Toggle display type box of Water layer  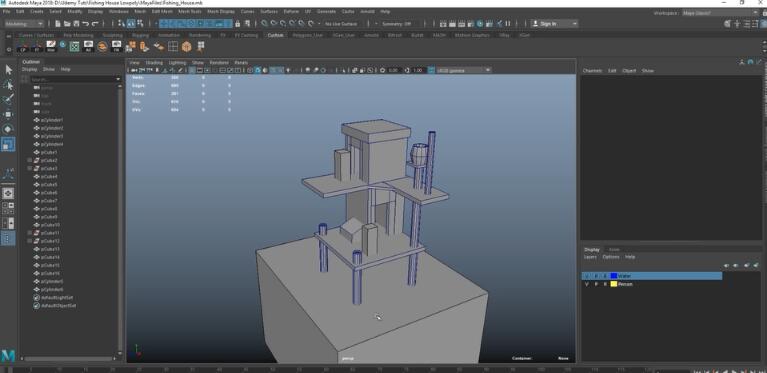click(x=605, y=276)
